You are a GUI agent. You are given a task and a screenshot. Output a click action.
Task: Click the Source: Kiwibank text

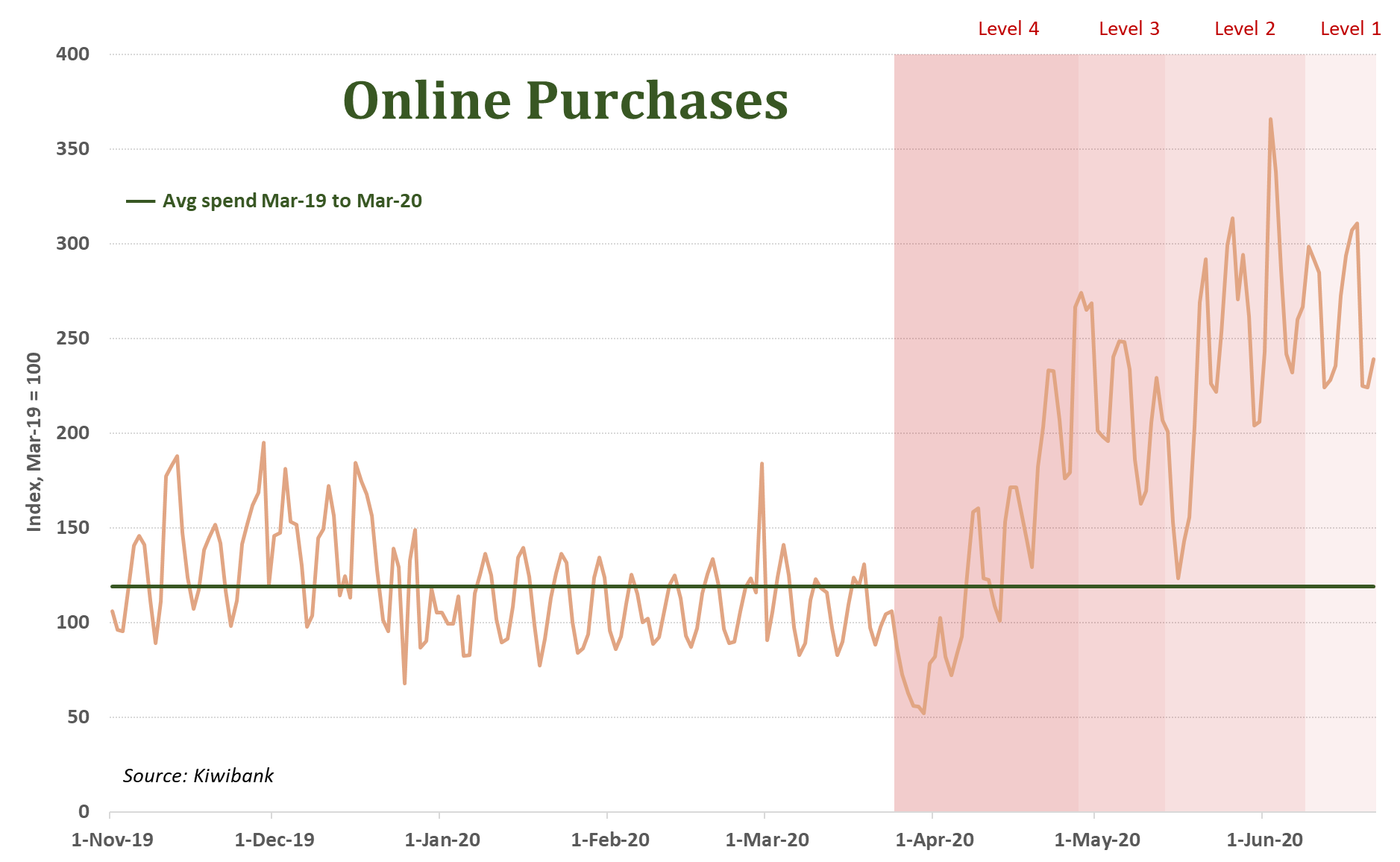tap(198, 776)
